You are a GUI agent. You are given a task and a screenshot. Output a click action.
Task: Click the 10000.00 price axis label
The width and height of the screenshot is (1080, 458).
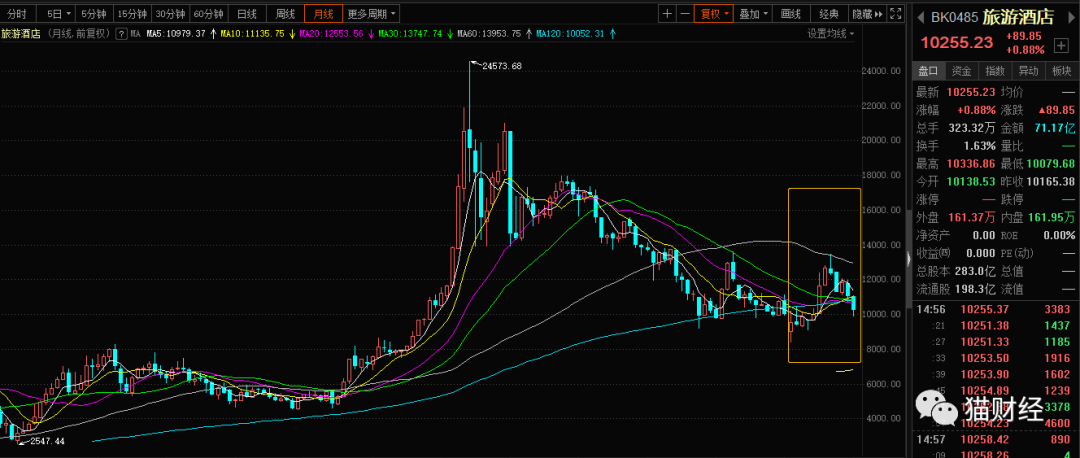881,314
